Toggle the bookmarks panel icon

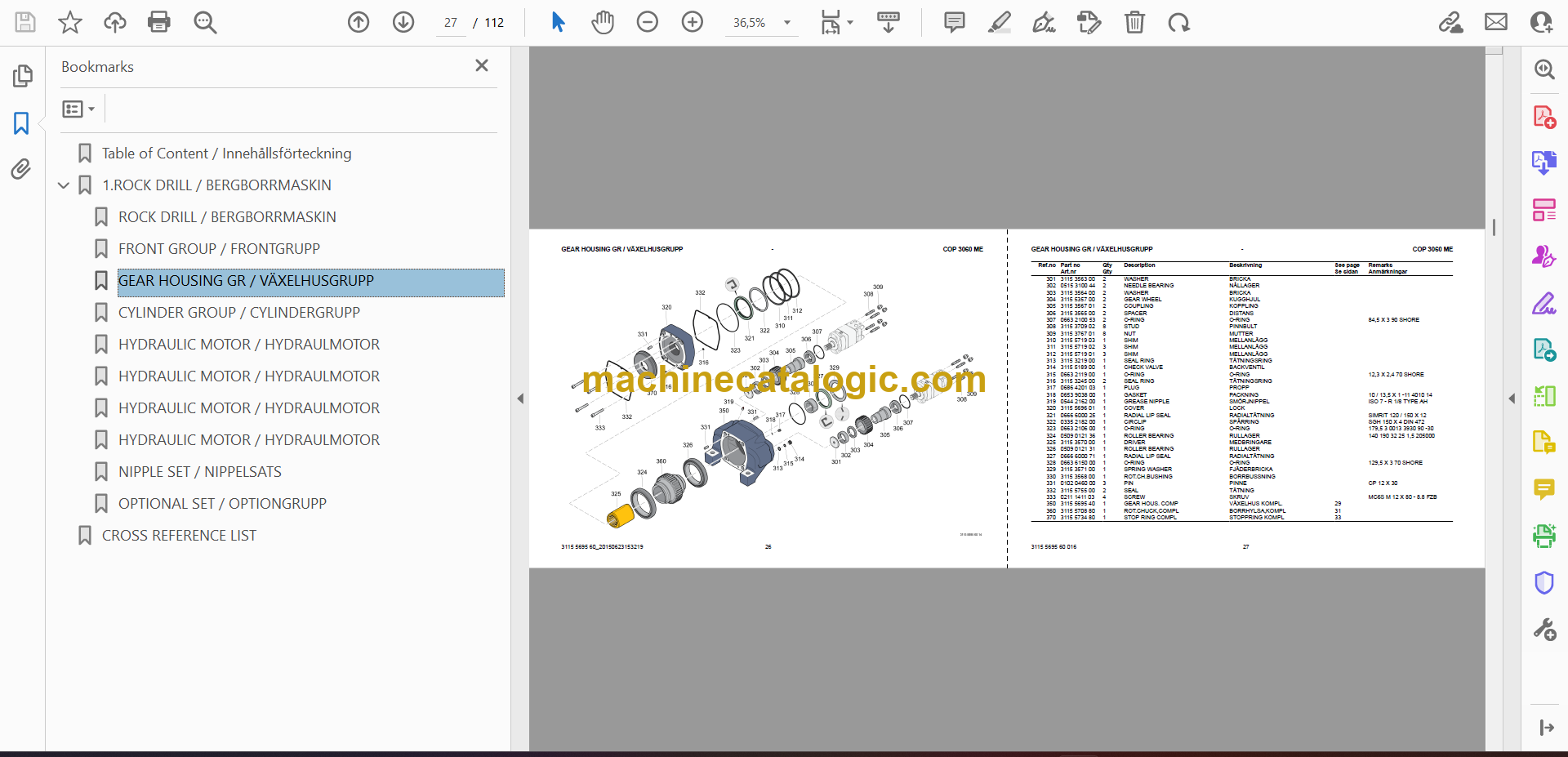(22, 123)
